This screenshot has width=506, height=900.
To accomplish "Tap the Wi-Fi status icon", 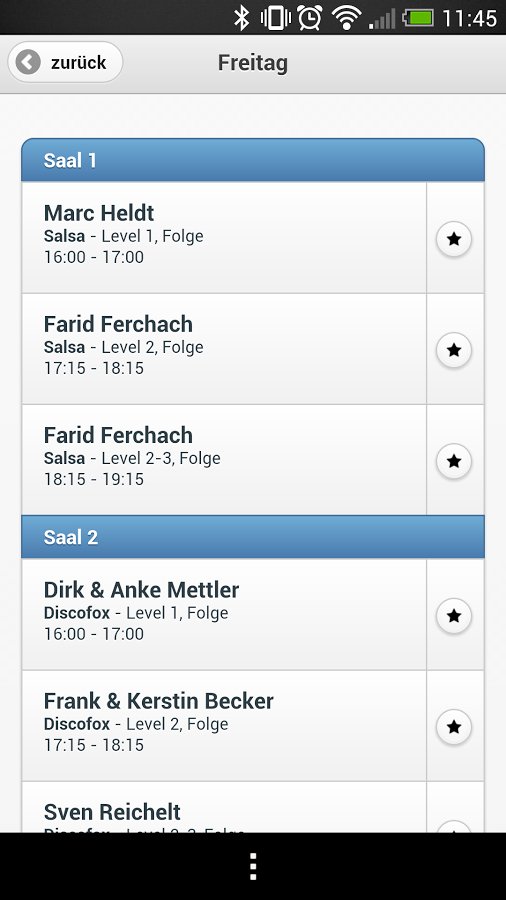I will 346,18.
